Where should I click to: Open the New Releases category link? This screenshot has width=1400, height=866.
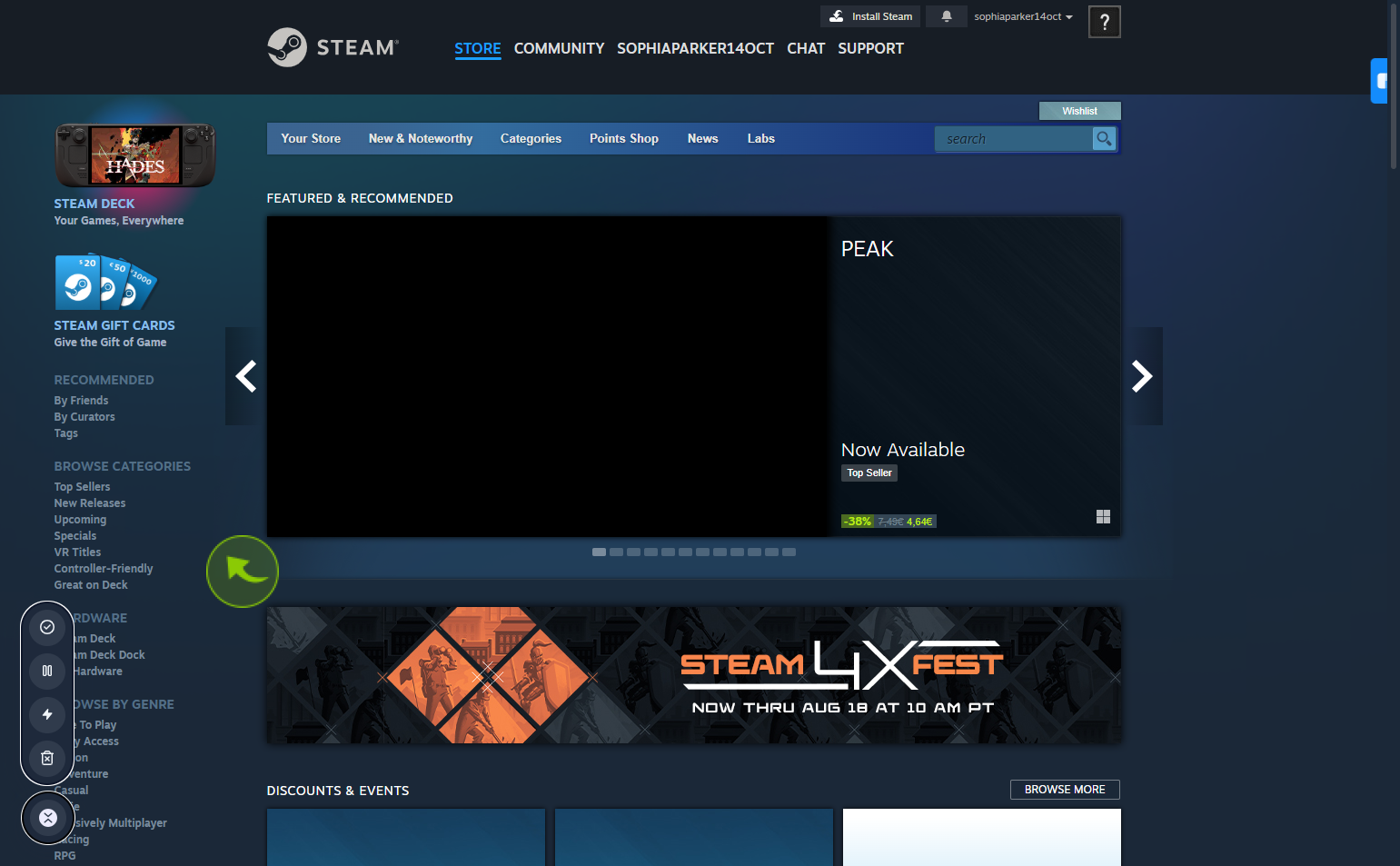[90, 503]
